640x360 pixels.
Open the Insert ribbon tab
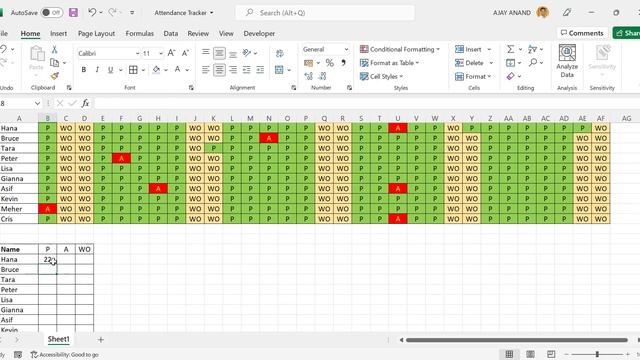(58, 33)
